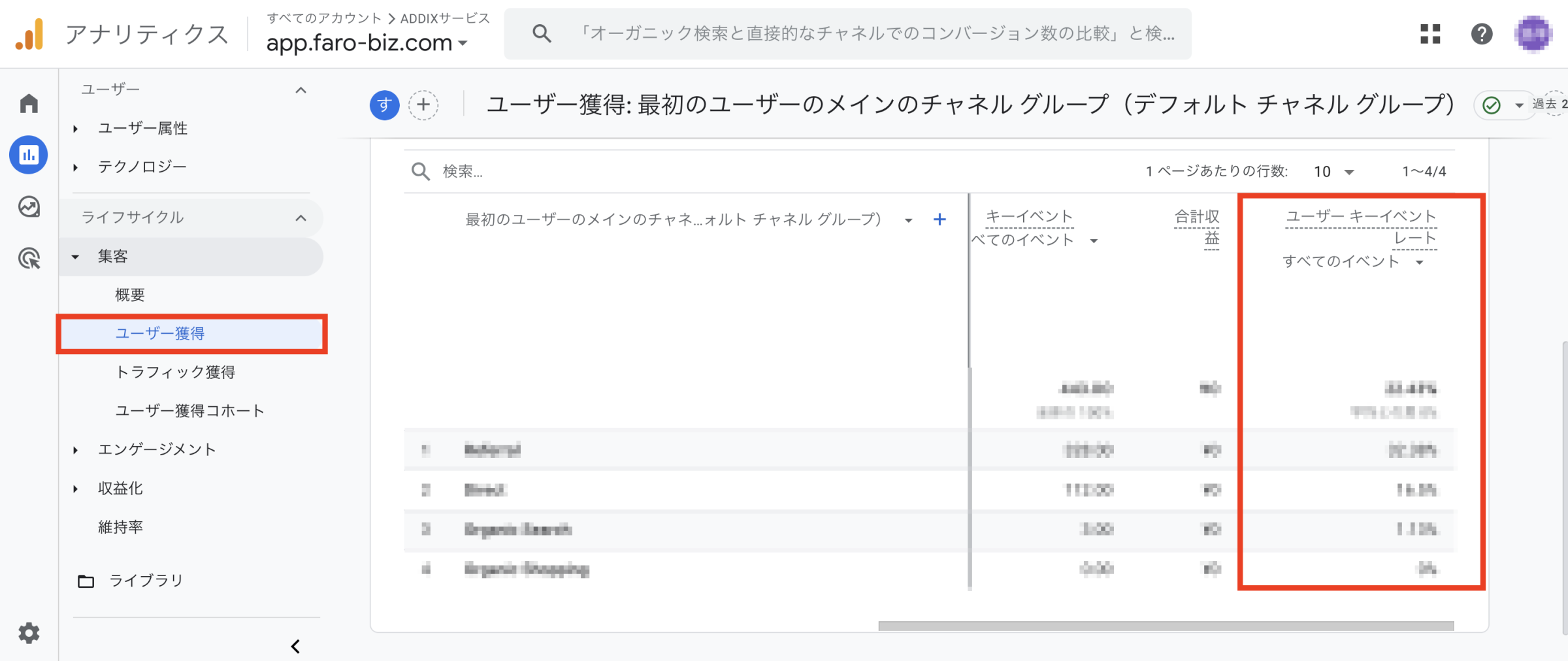Open the key events 'すべてのイベント' dropdown

pos(1035,240)
